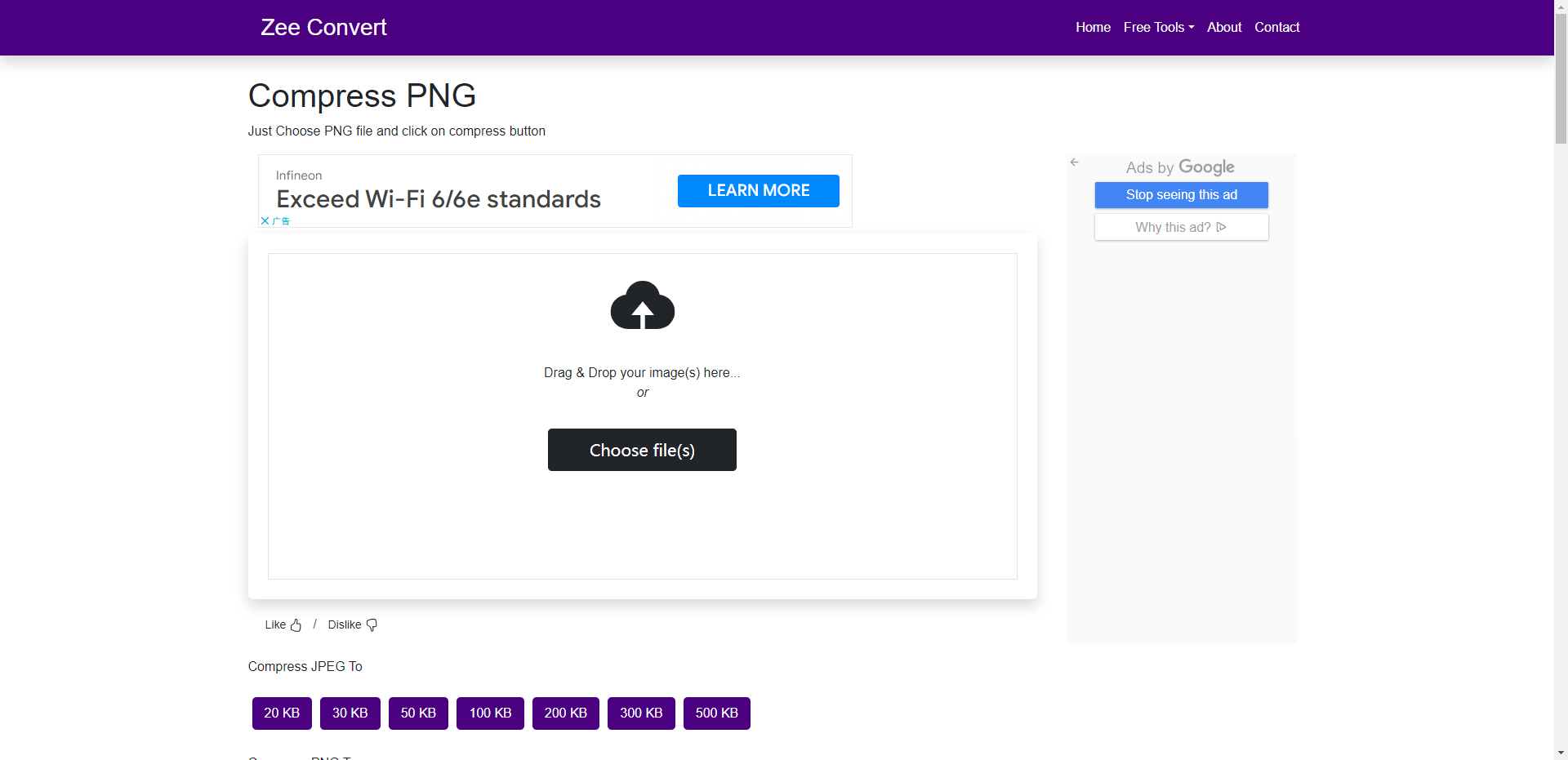
Task: Close the Infineon ad with X icon
Action: 265,221
